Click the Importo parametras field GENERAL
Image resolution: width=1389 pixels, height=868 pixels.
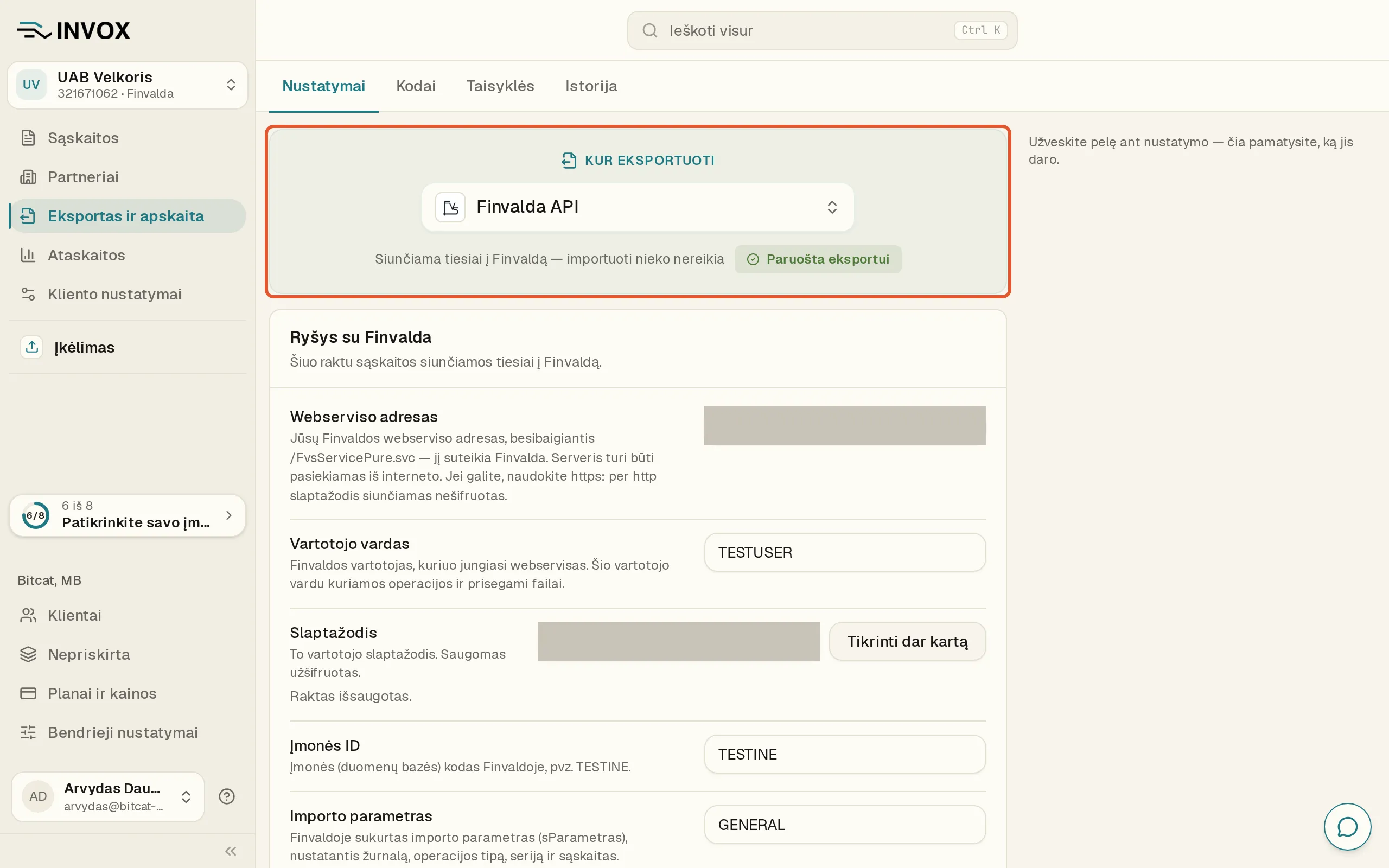pos(845,825)
